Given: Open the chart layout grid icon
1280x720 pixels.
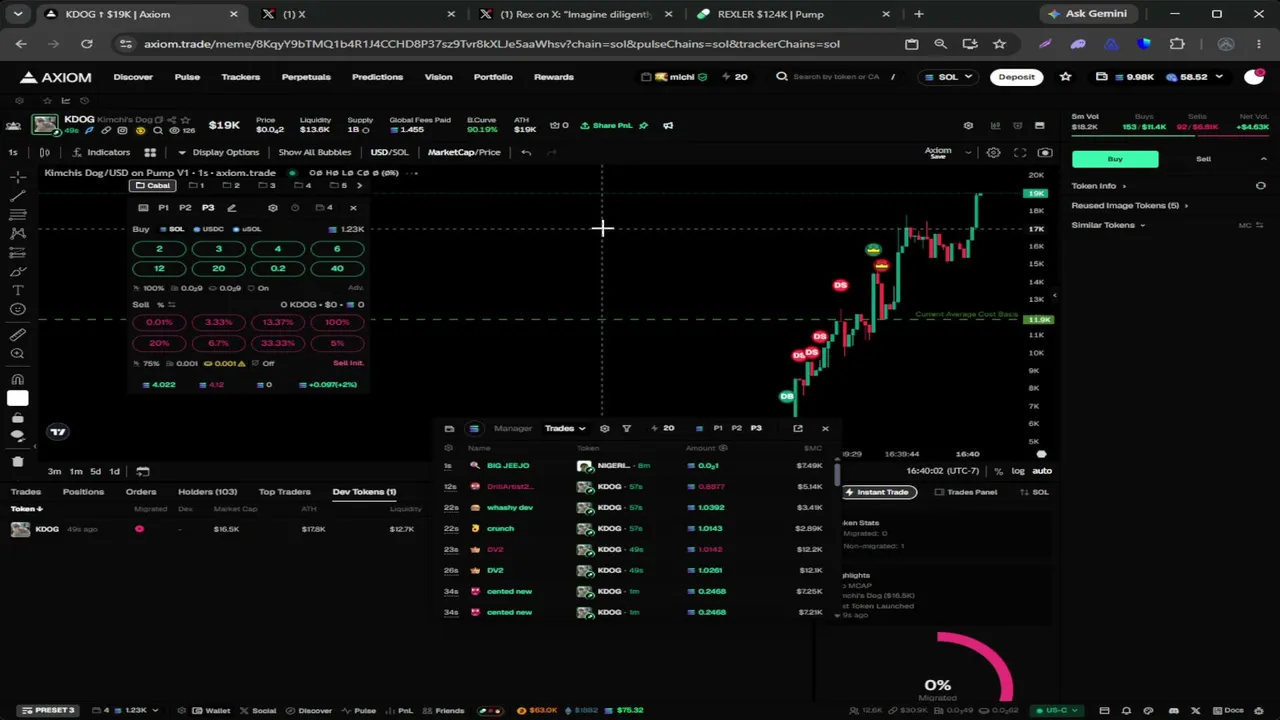Looking at the screenshot, I should pyautogui.click(x=150, y=152).
